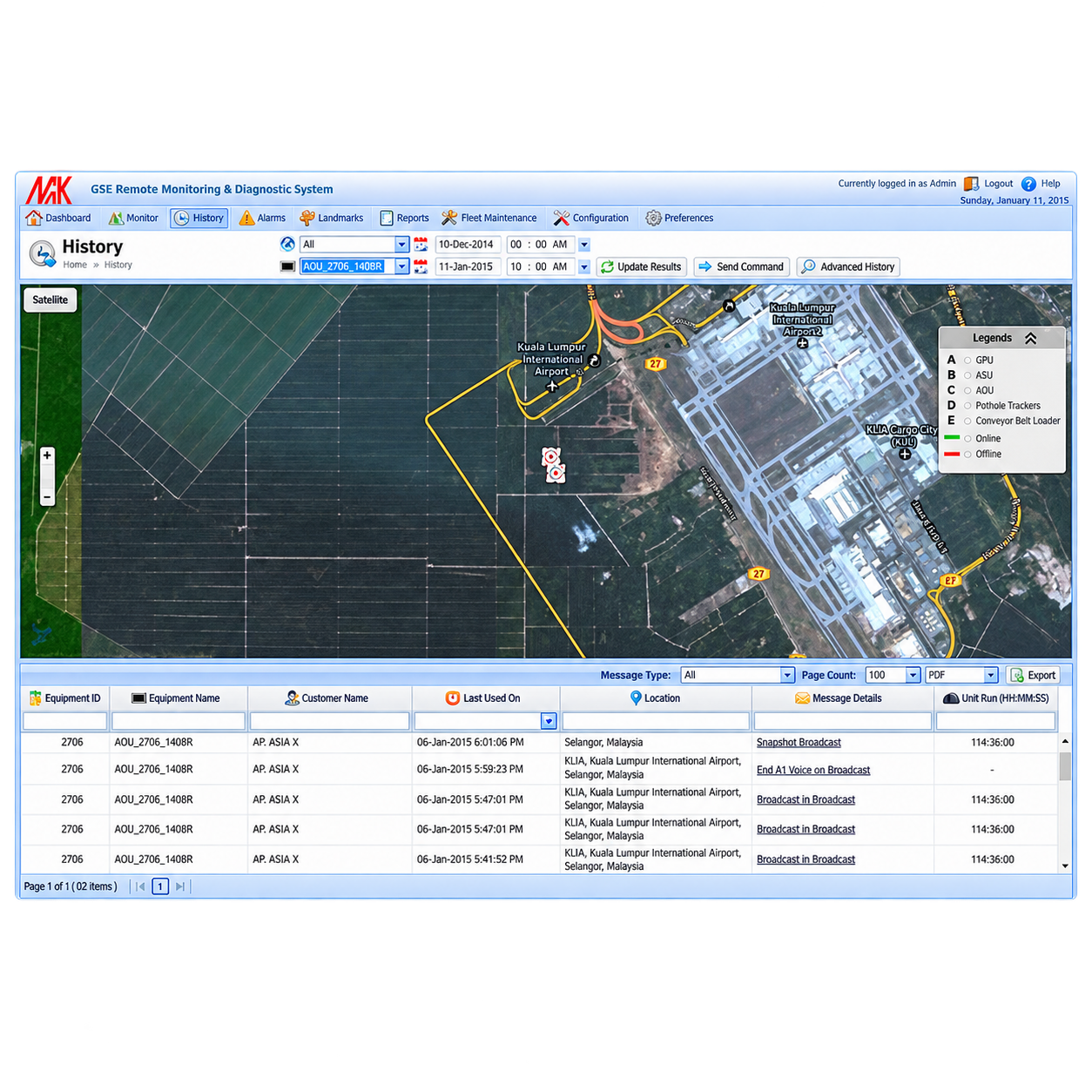Open Preferences with gear icon

point(679,218)
